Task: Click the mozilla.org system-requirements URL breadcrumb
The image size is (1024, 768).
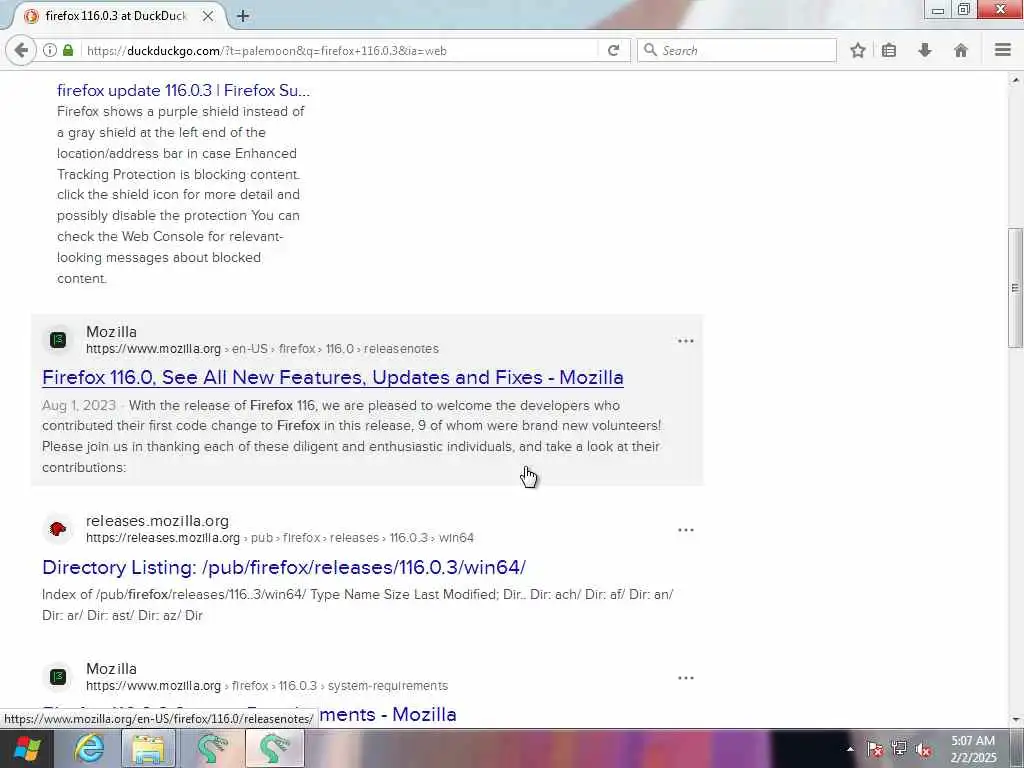Action: point(266,686)
